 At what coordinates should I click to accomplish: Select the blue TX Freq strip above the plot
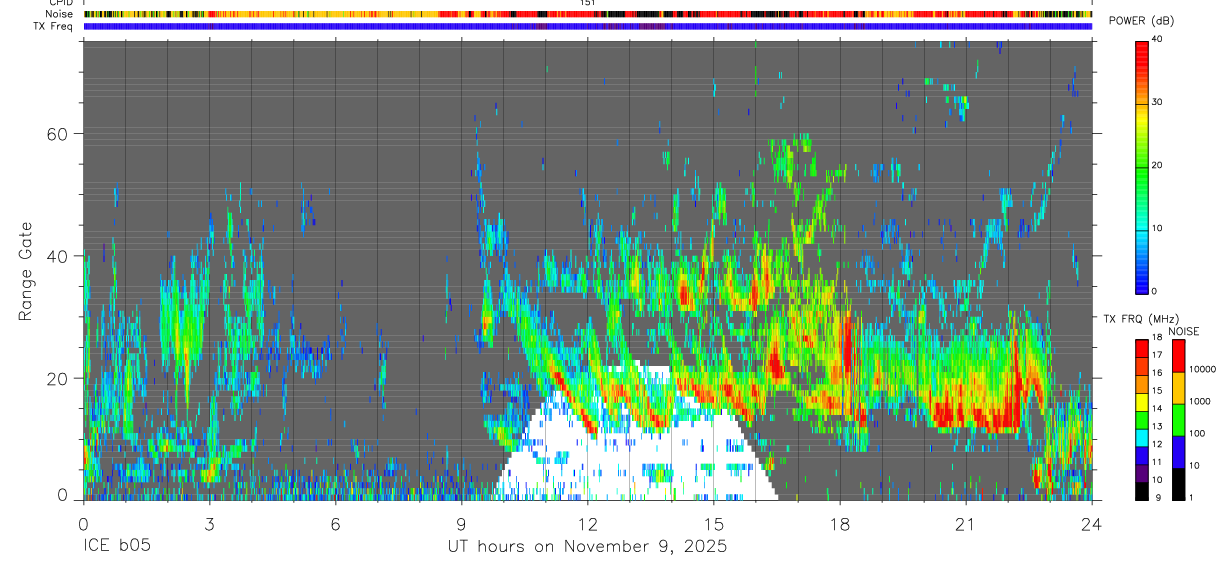pos(588,26)
